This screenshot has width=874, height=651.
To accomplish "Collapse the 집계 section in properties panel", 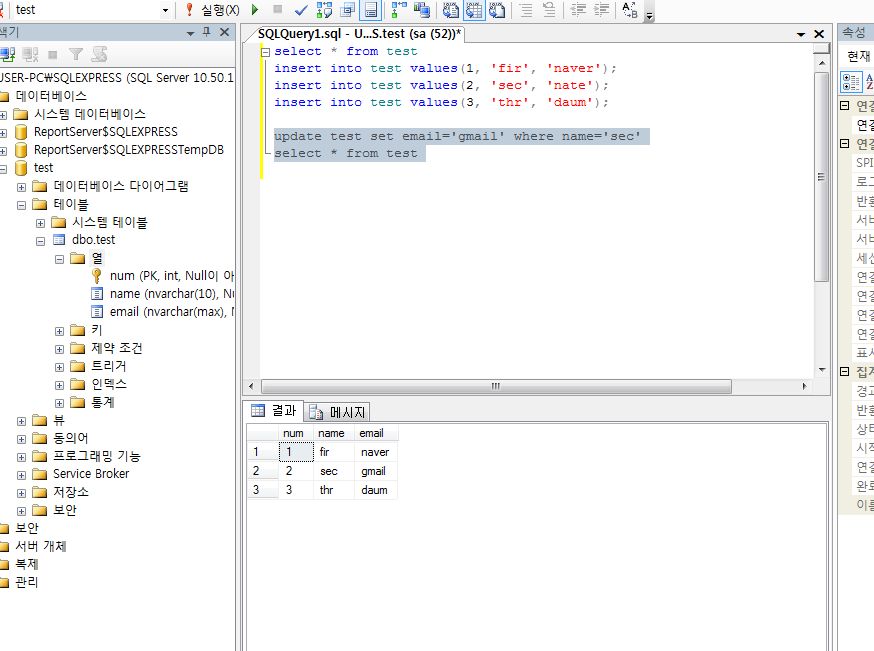I will [844, 371].
